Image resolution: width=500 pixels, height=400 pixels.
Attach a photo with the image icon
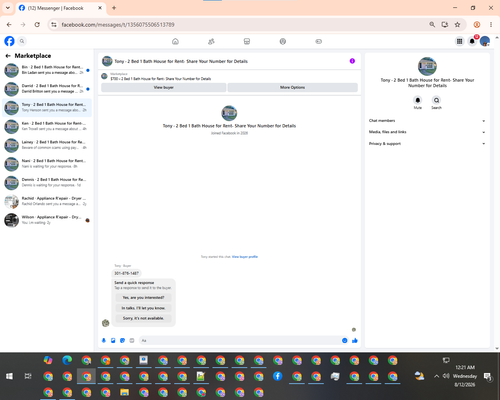click(113, 340)
